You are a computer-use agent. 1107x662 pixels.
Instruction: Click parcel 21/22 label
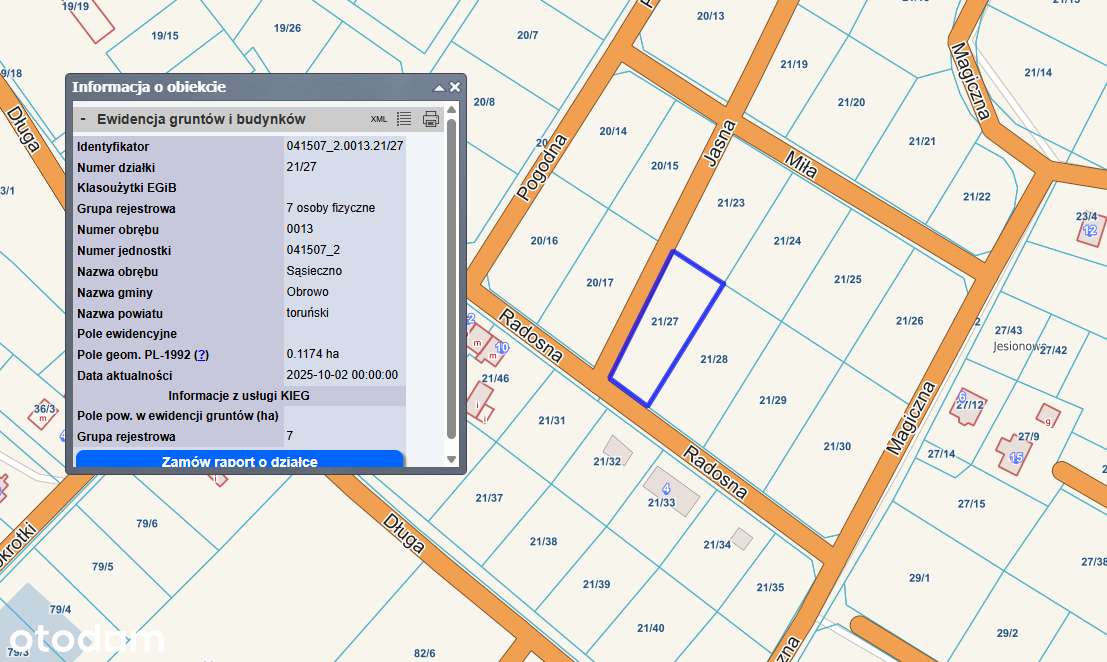[x=976, y=196]
